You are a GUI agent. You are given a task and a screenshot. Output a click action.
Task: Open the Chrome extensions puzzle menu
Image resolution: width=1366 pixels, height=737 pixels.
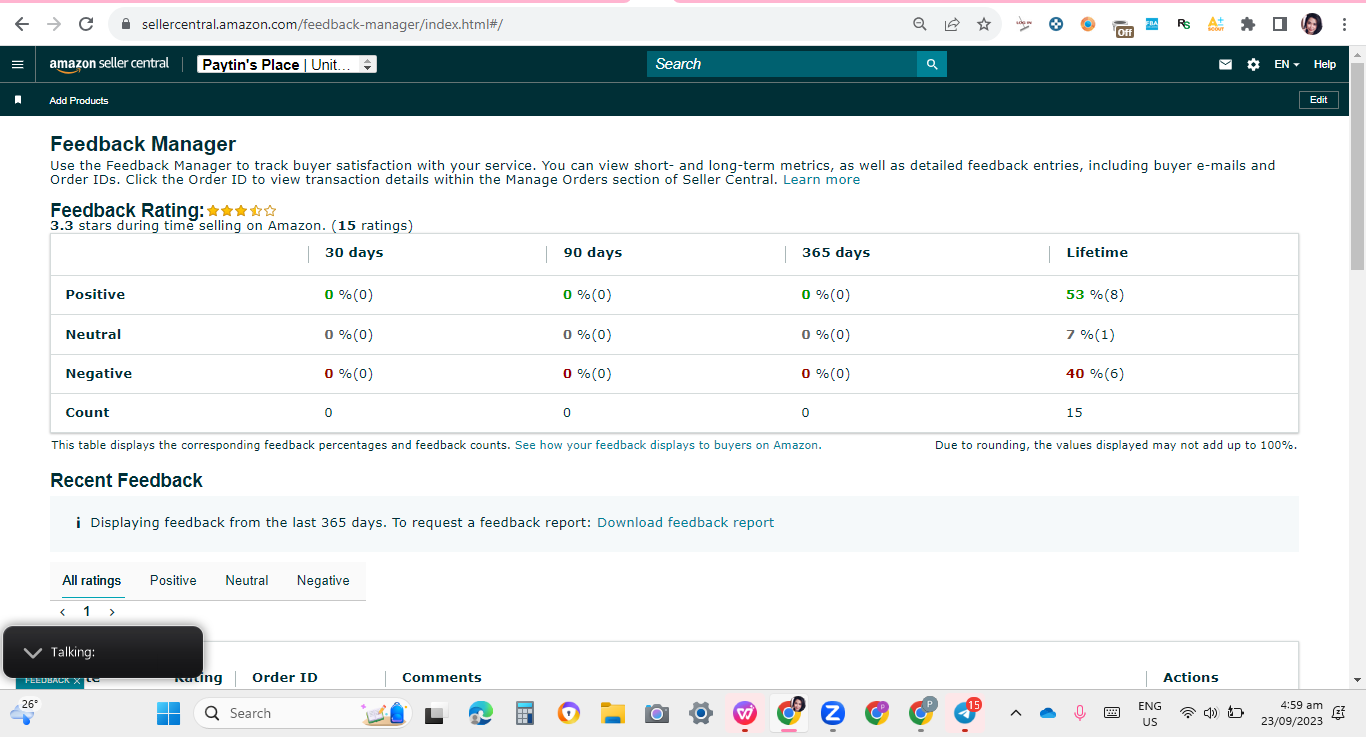(1248, 24)
